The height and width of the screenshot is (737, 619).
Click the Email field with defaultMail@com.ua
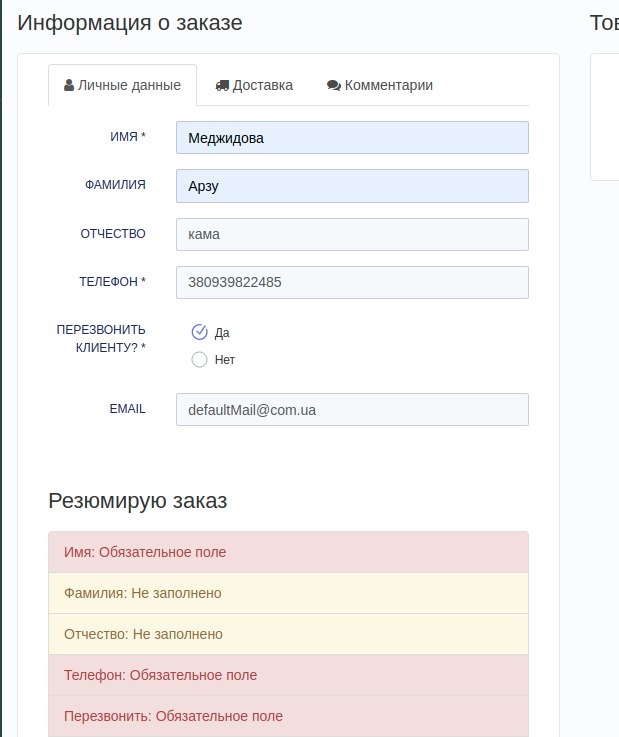coord(353,410)
